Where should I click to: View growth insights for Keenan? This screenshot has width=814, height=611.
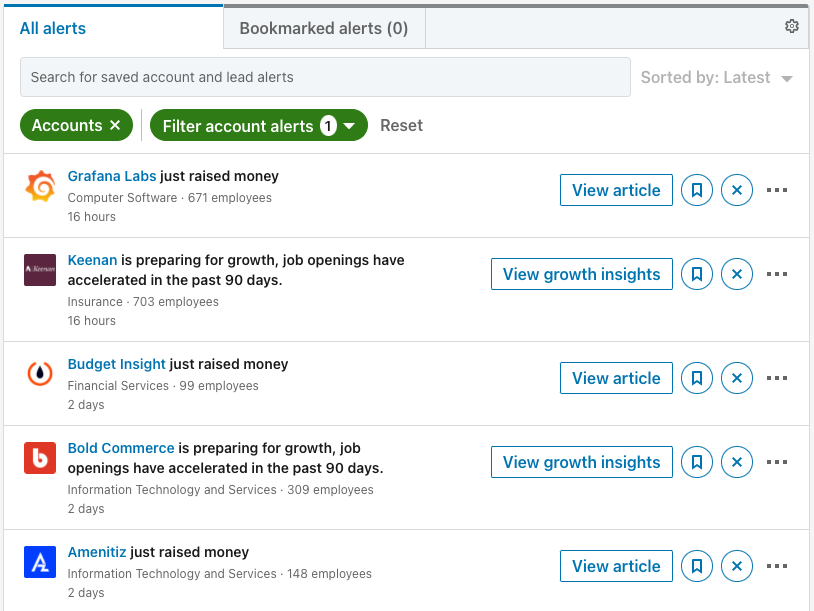(581, 274)
